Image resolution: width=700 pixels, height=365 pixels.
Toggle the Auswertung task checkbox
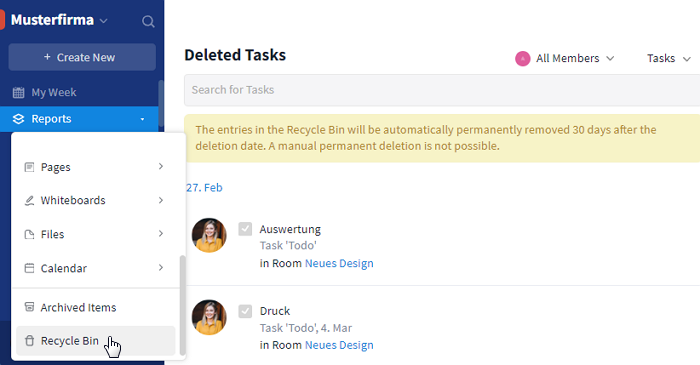[x=245, y=229]
